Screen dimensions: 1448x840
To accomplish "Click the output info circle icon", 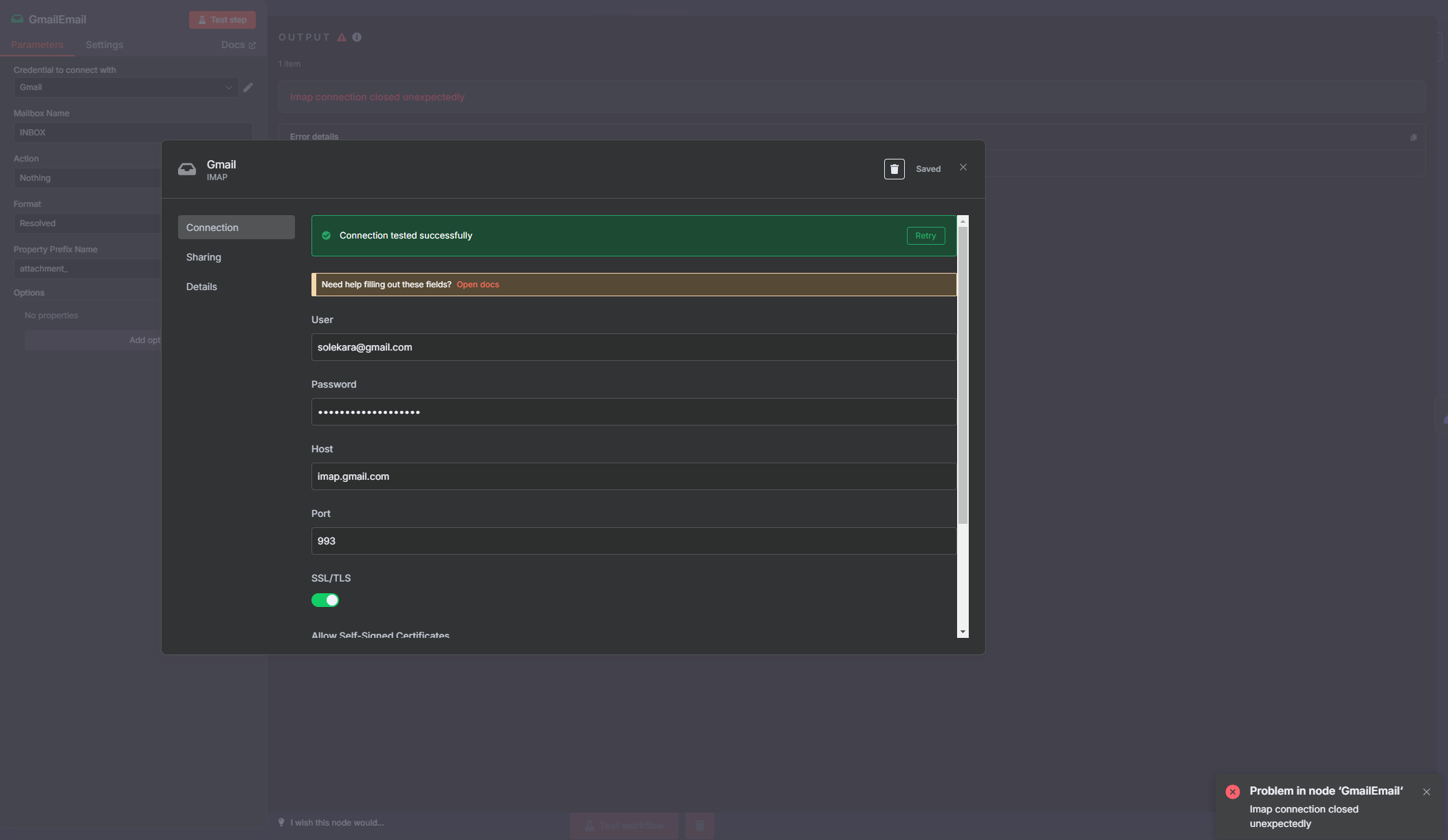I will (x=357, y=37).
